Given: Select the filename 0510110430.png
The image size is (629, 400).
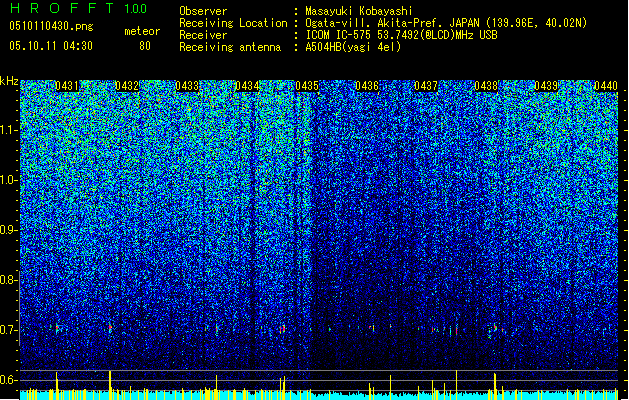Looking at the screenshot, I should click(51, 26).
